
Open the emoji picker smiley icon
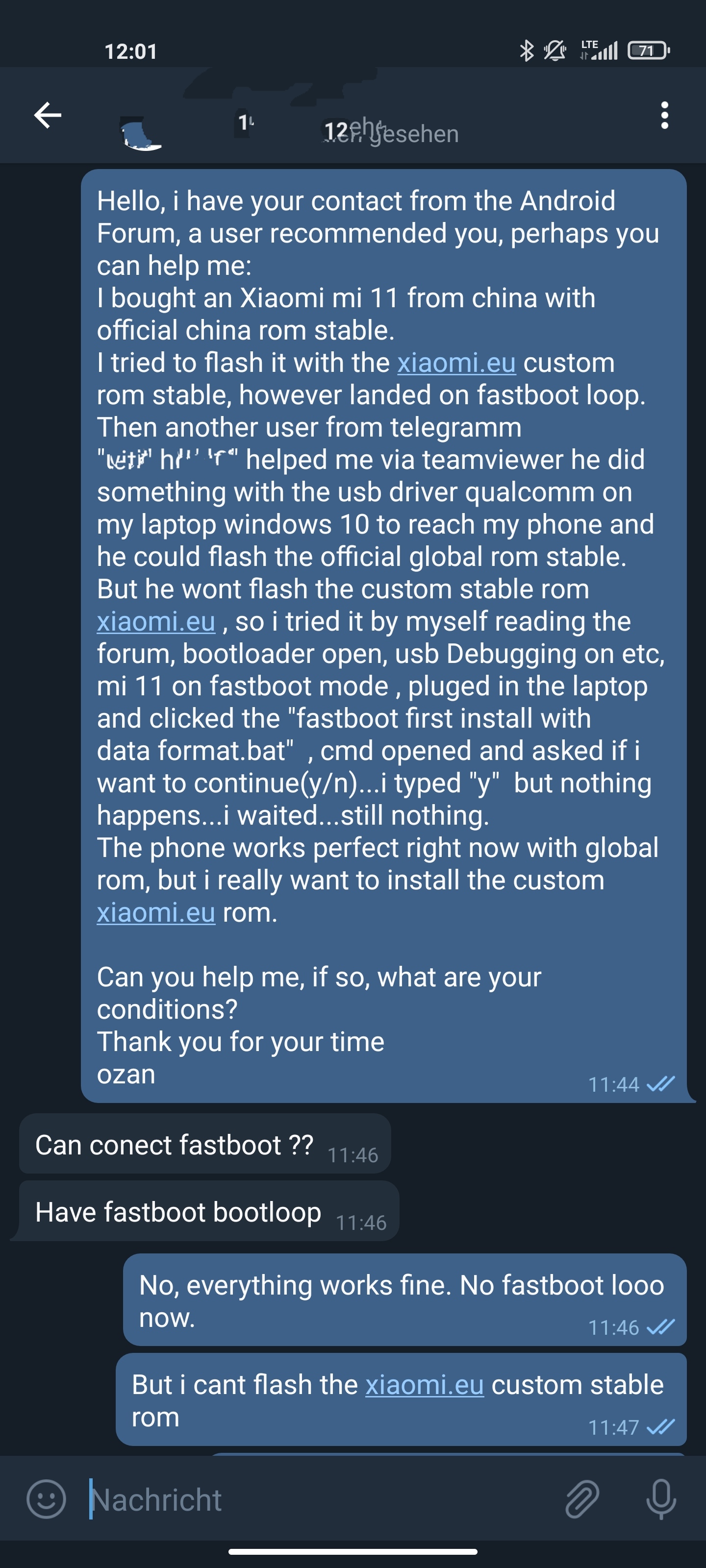point(46,1499)
